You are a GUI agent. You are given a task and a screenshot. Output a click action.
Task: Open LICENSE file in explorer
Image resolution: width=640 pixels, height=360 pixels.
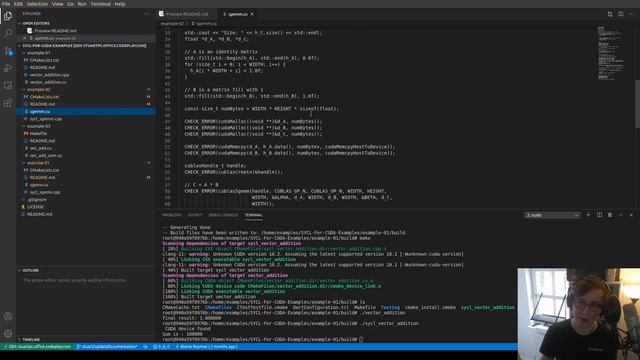[35, 207]
